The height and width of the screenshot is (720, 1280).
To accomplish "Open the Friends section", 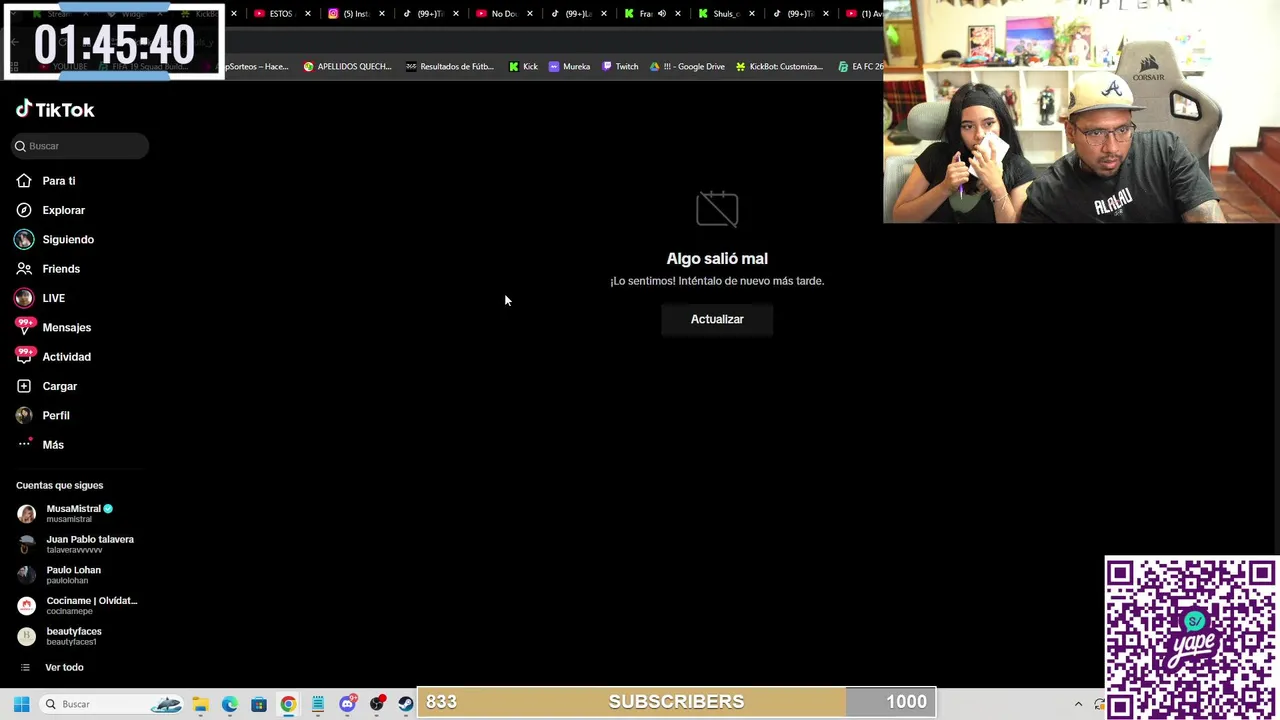I will (61, 269).
